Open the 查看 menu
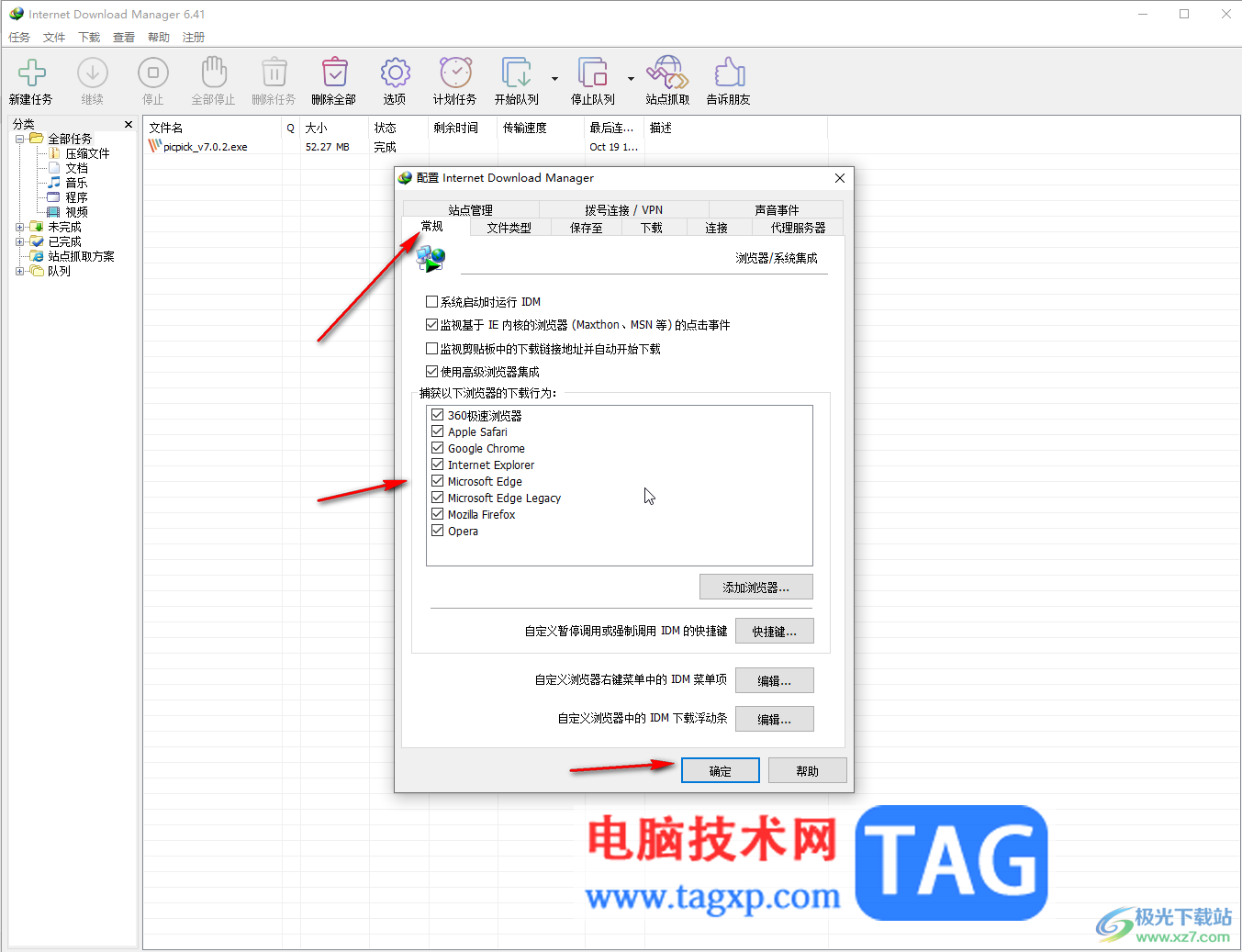Viewport: 1242px width, 952px height. [124, 38]
